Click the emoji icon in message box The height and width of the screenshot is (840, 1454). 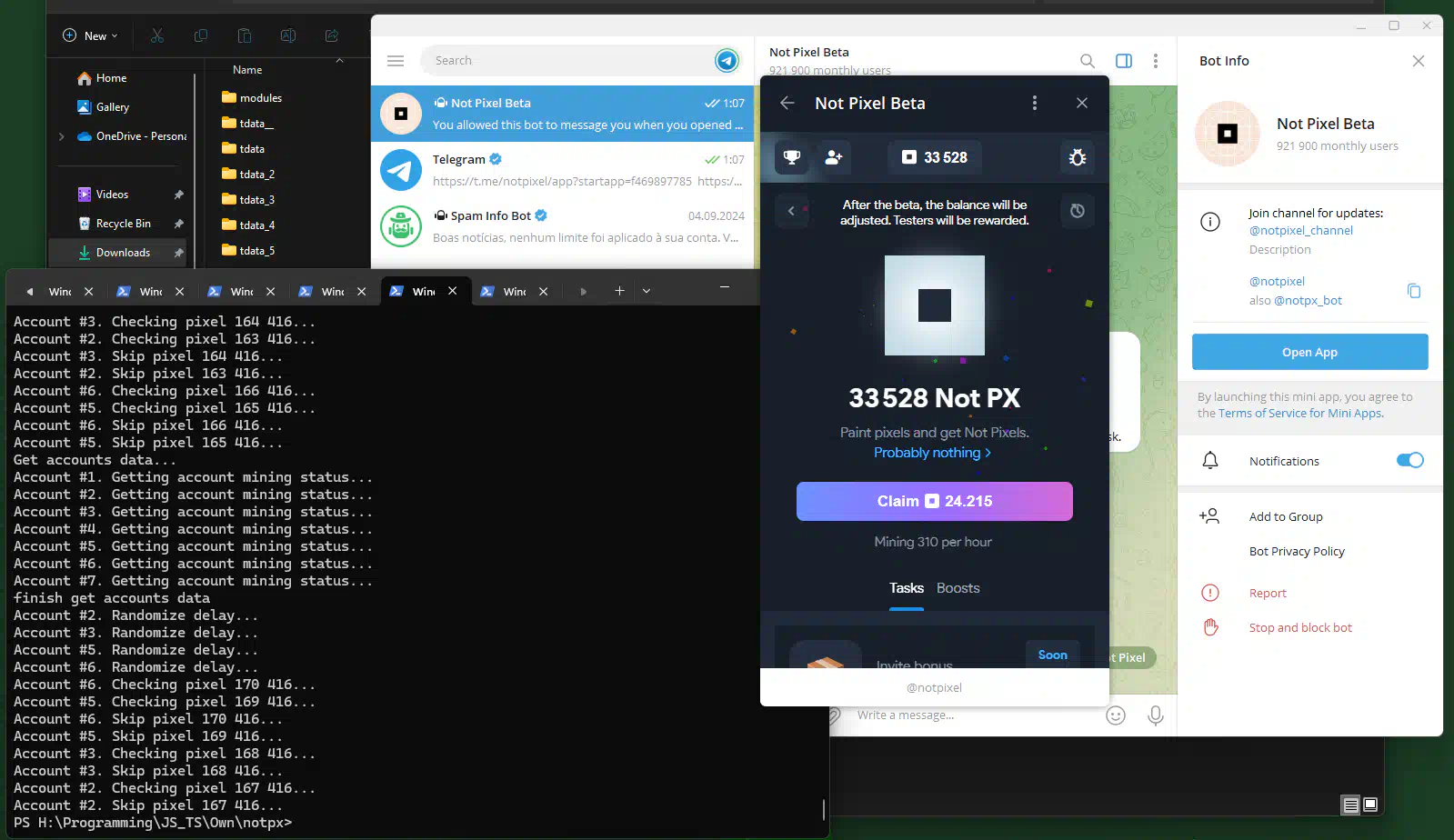(x=1116, y=715)
